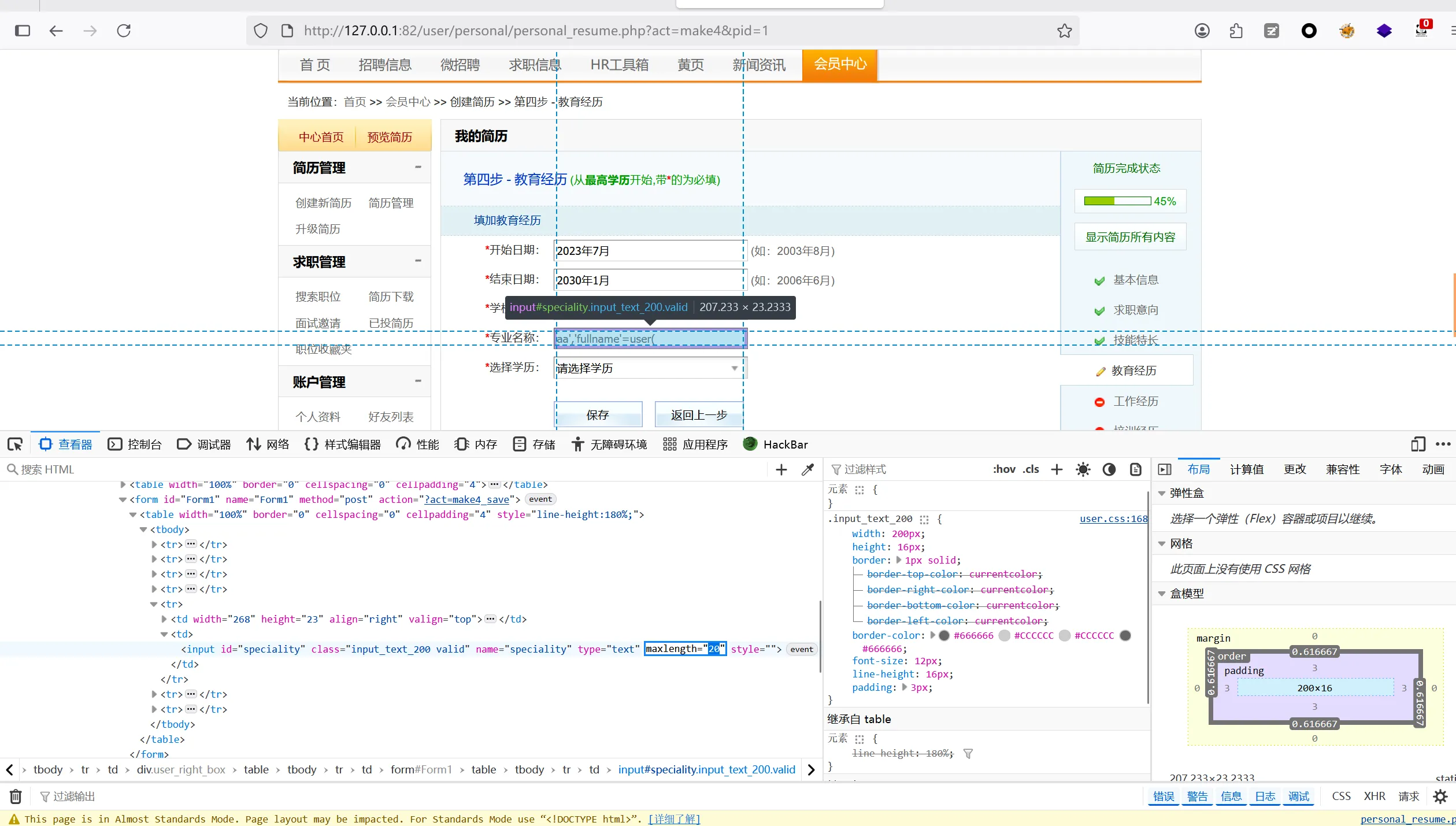Screen dimensions: 1456x826
Task: Toggle the :hov pseudo-class panel
Action: pyautogui.click(x=1004, y=469)
